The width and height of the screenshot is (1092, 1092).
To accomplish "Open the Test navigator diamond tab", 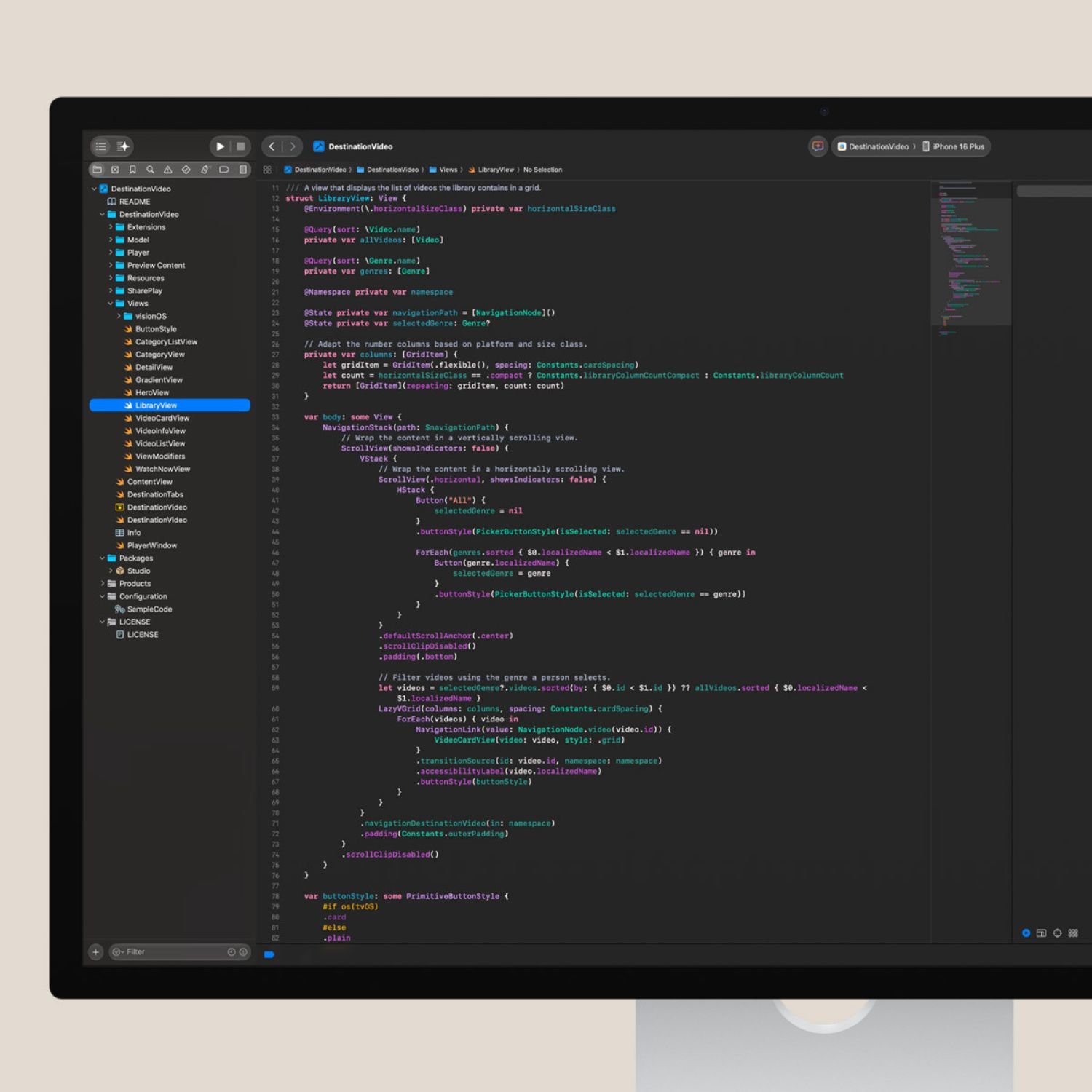I will (186, 170).
